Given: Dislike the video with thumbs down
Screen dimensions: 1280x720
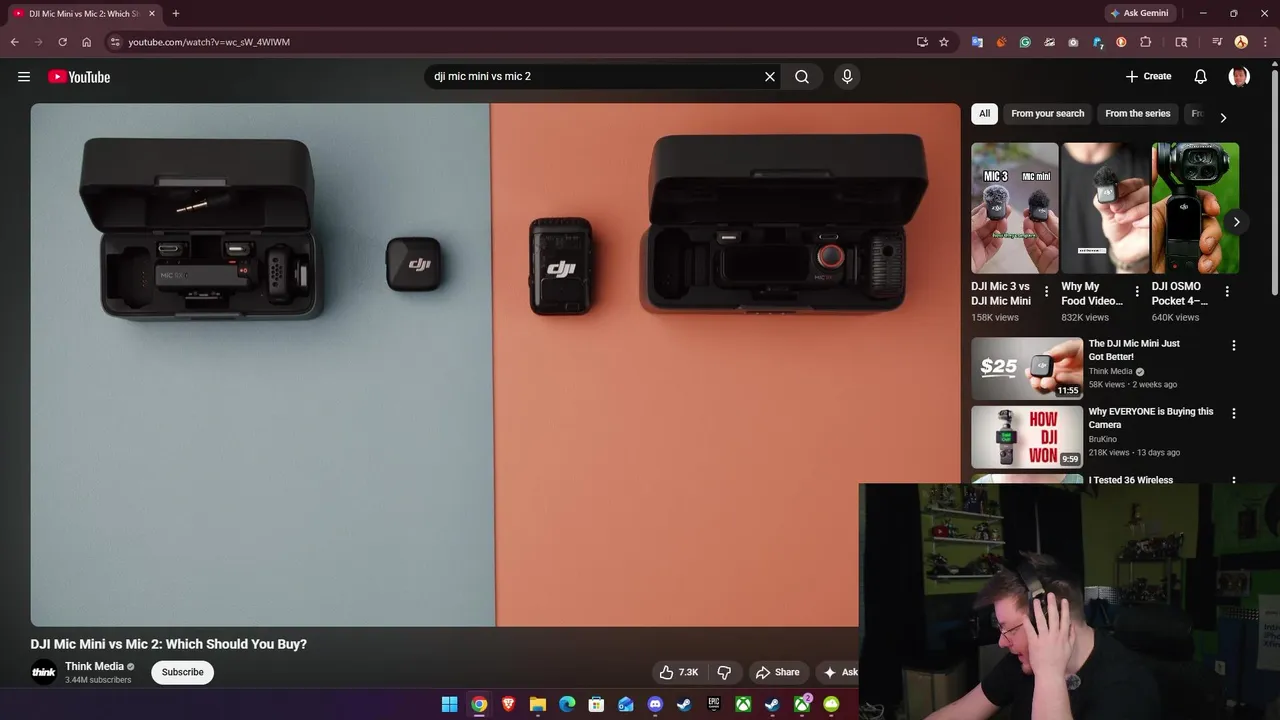Looking at the screenshot, I should (x=725, y=672).
